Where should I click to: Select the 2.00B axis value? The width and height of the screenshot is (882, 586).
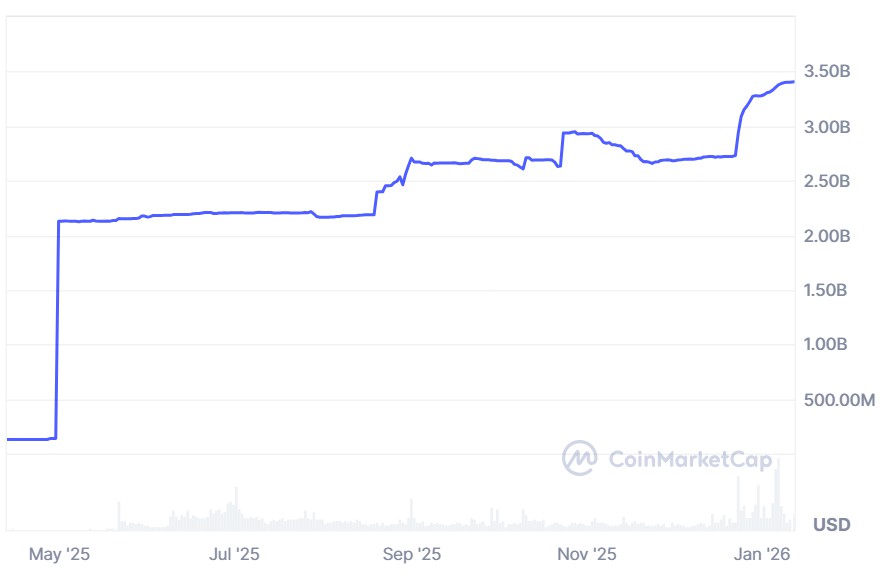coord(826,236)
